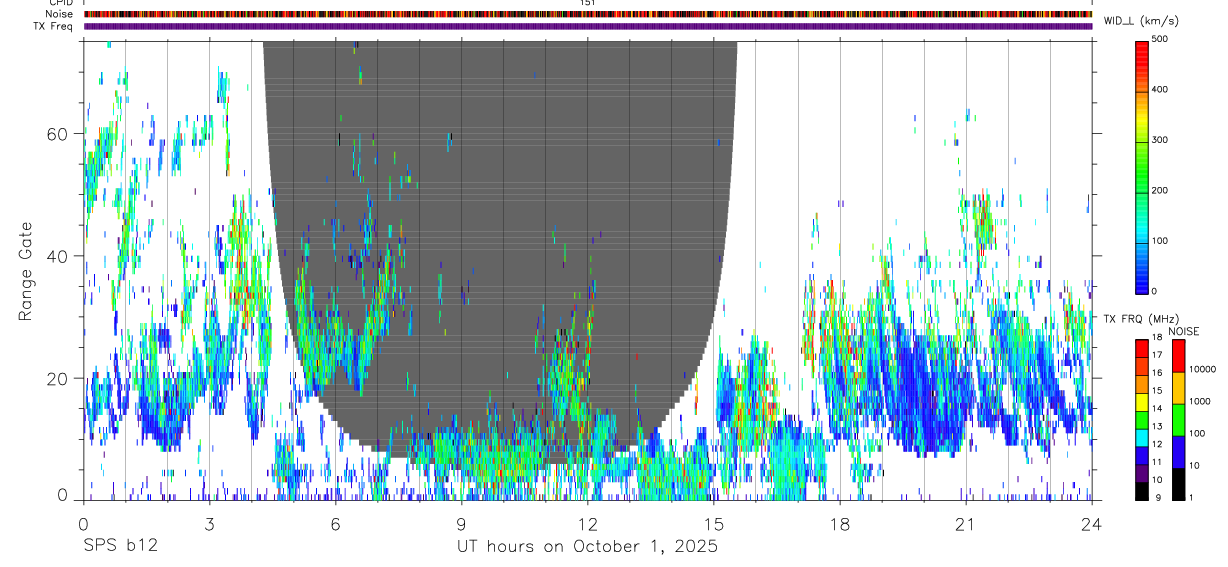Click the 6 tick on the UT hours axis

[335, 523]
